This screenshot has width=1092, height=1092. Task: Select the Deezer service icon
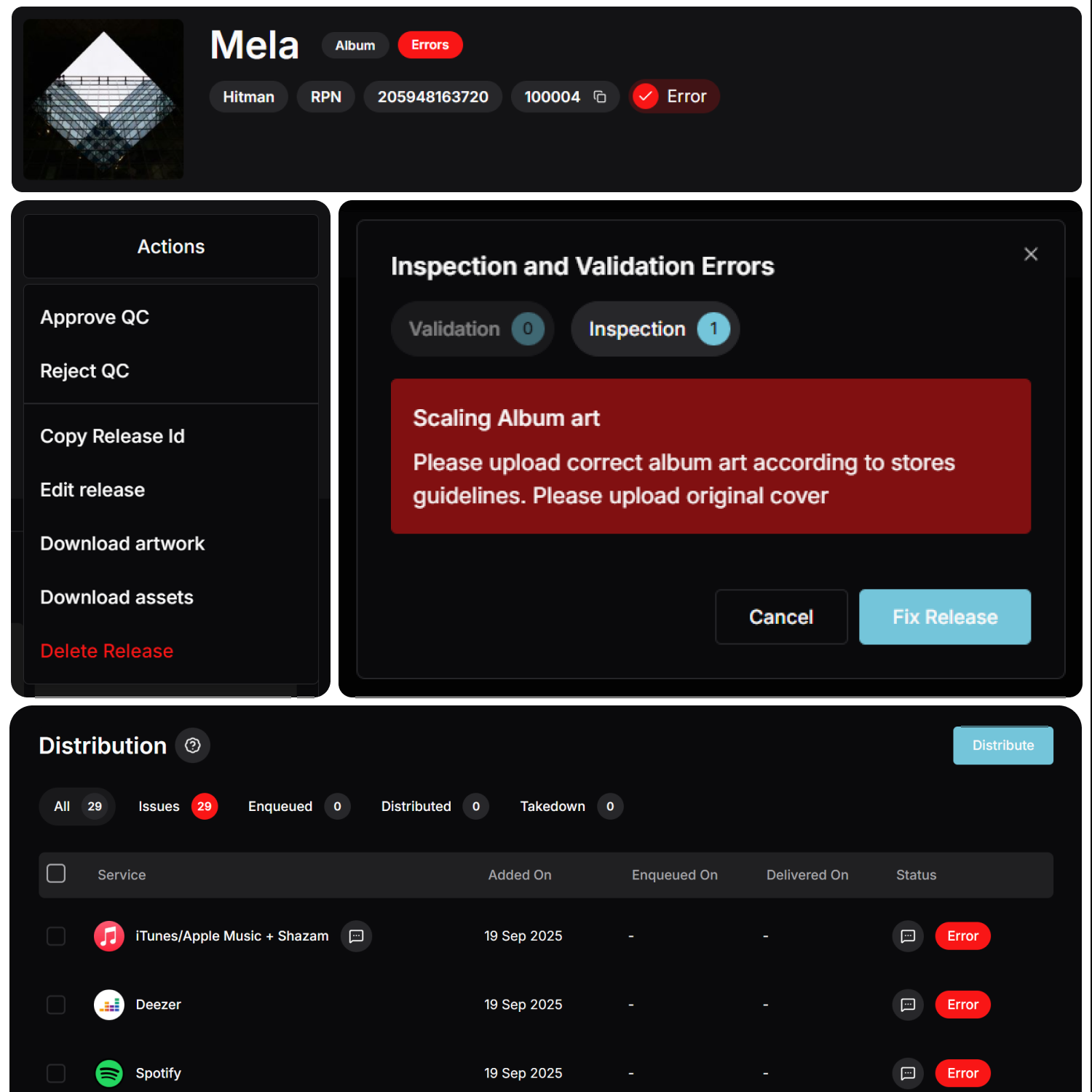coord(108,1005)
